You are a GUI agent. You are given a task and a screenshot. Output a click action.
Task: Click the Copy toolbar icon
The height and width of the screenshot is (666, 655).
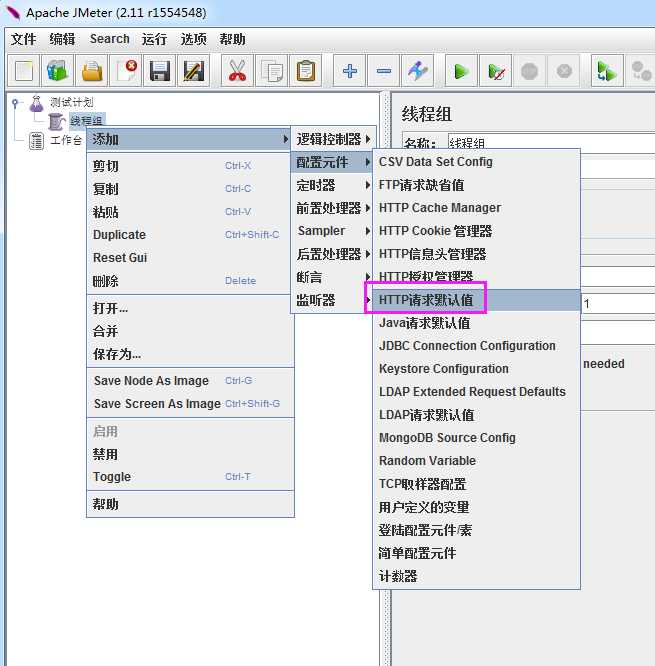click(x=272, y=71)
